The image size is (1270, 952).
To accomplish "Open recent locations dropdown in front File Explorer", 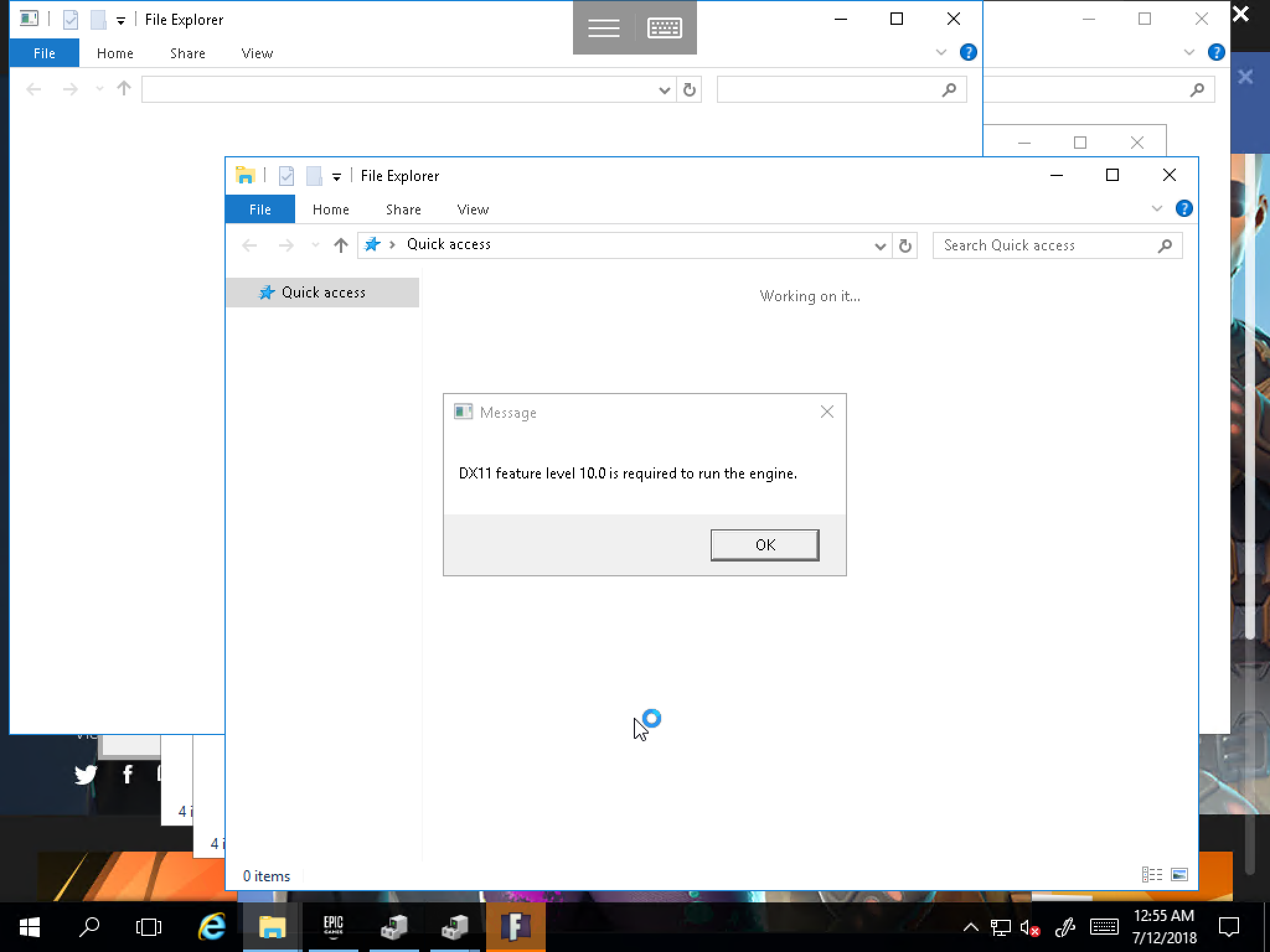I will pyautogui.click(x=315, y=245).
